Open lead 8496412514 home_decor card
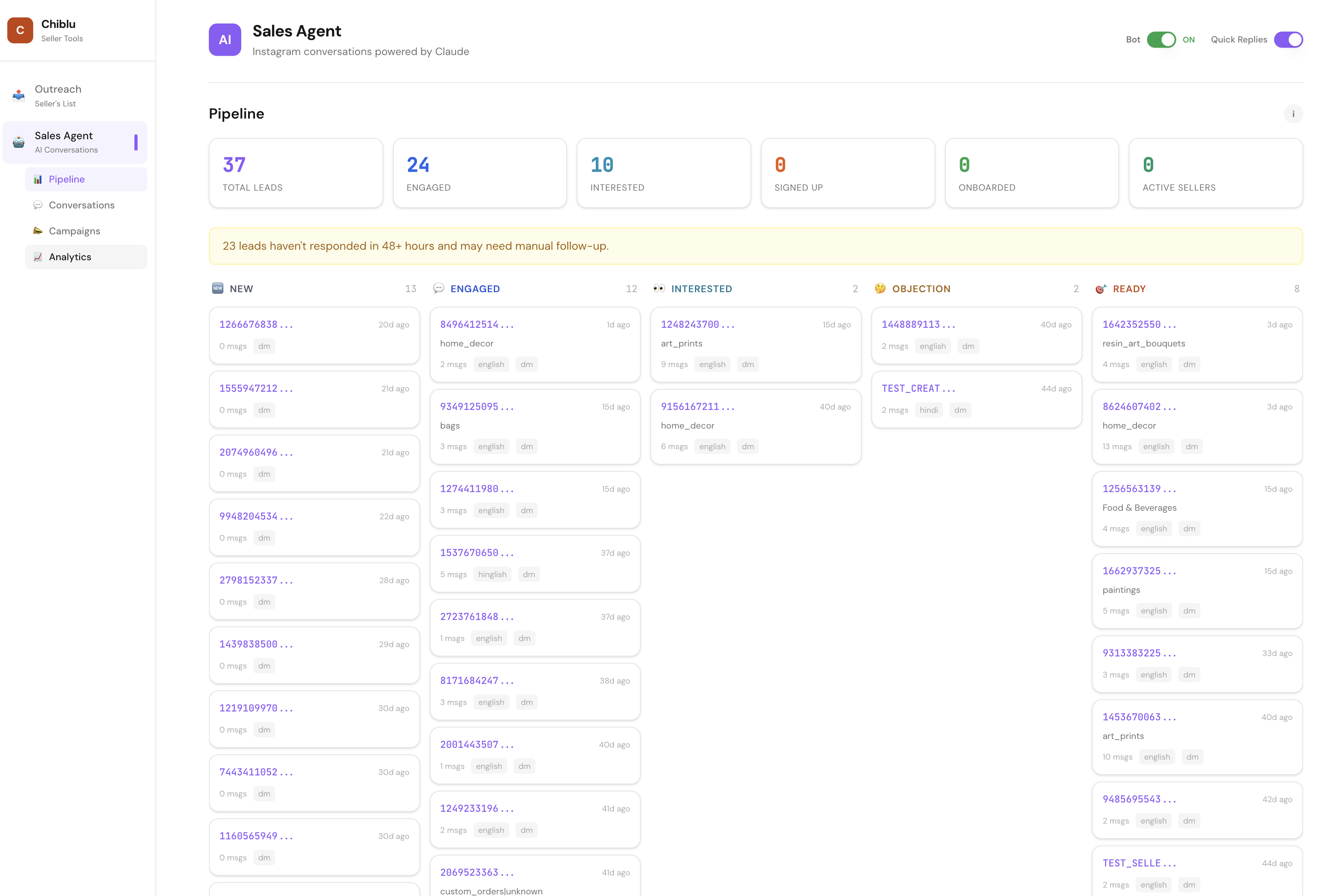1317x896 pixels. point(534,344)
